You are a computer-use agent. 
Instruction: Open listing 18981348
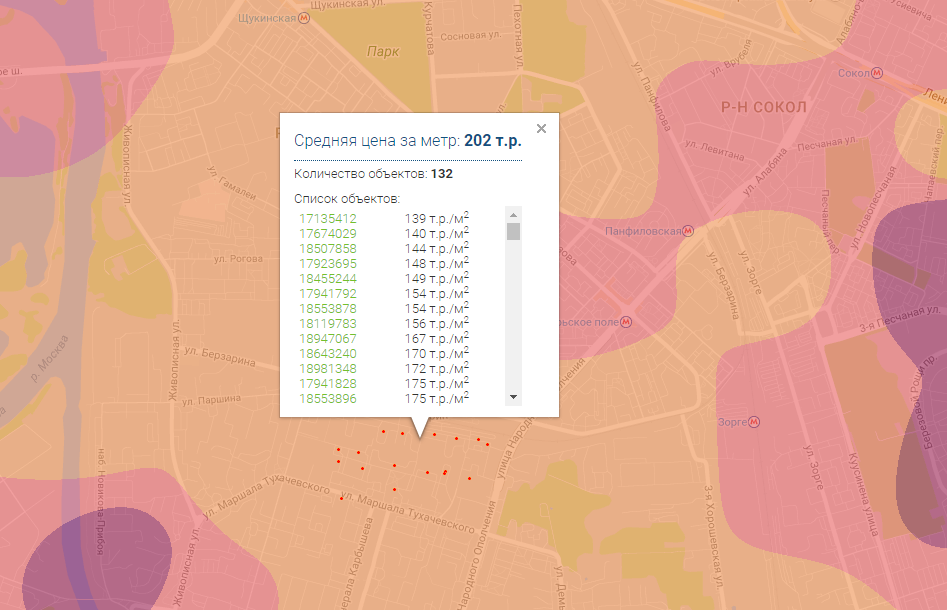pos(328,369)
